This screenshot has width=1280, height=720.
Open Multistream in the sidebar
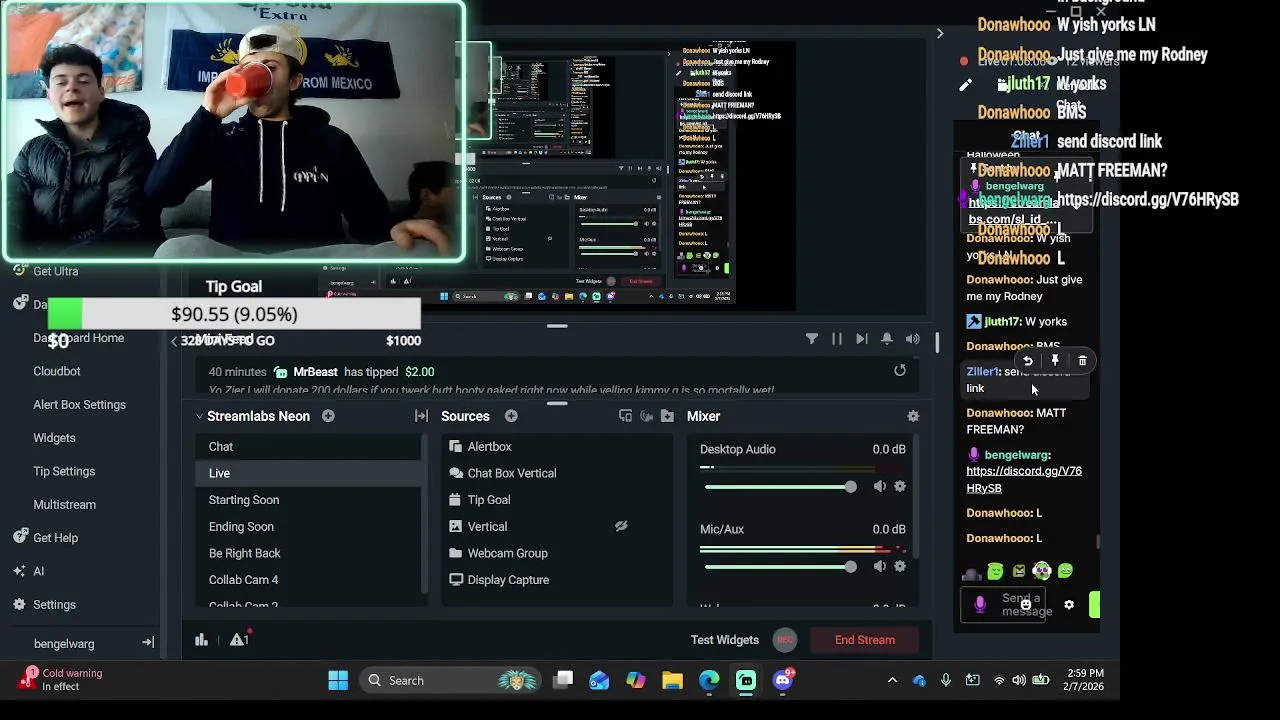[65, 505]
